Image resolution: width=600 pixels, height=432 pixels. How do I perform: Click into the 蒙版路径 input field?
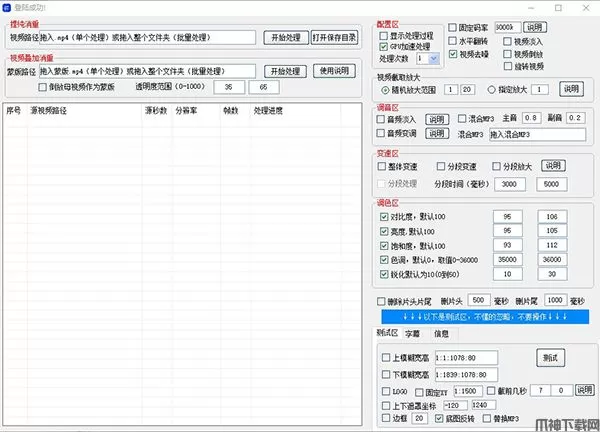148,71
